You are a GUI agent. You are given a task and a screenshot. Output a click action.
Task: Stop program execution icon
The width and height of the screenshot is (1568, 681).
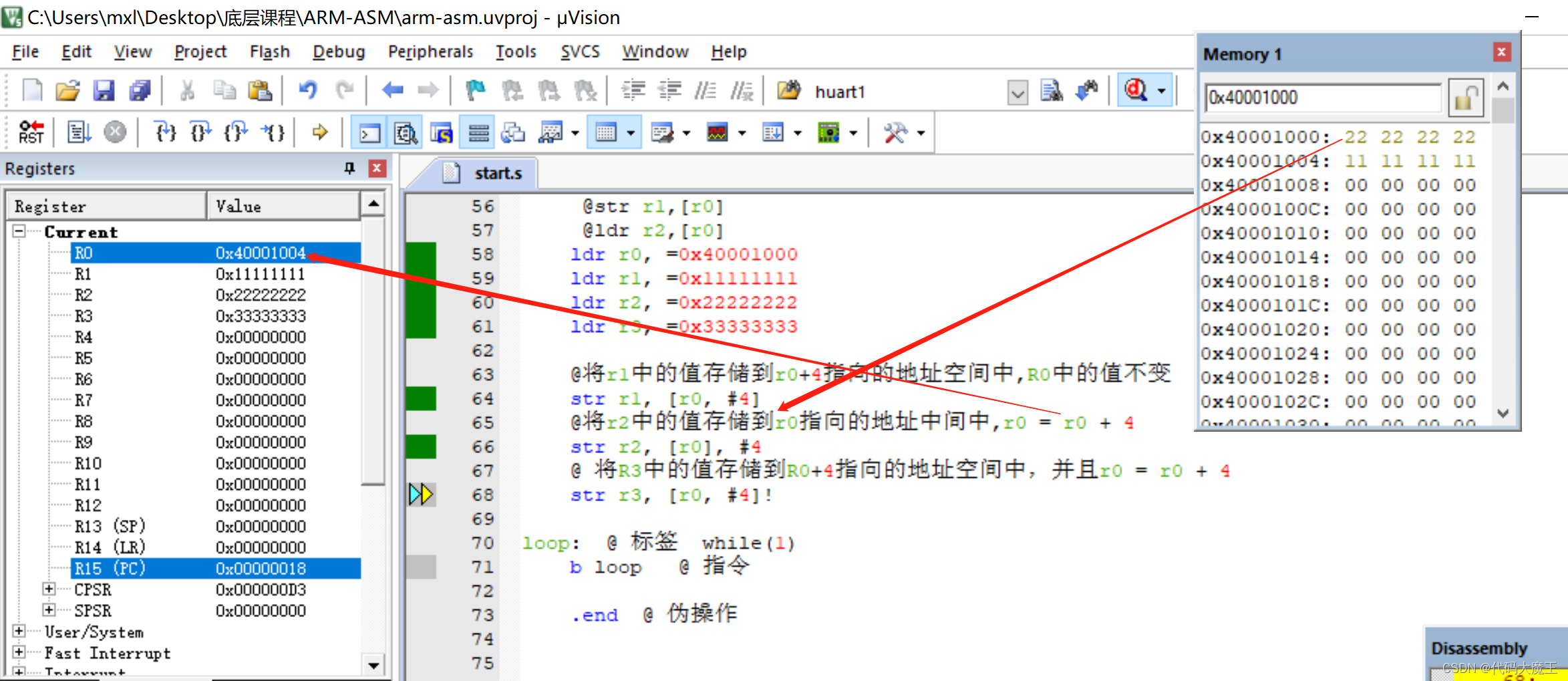(115, 132)
